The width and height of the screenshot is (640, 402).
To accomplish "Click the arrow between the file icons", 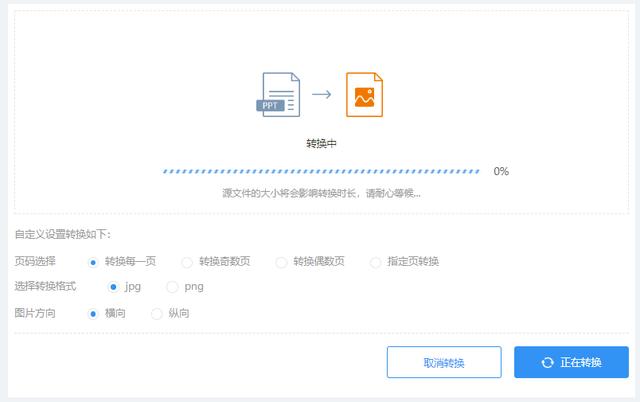I will coord(321,94).
